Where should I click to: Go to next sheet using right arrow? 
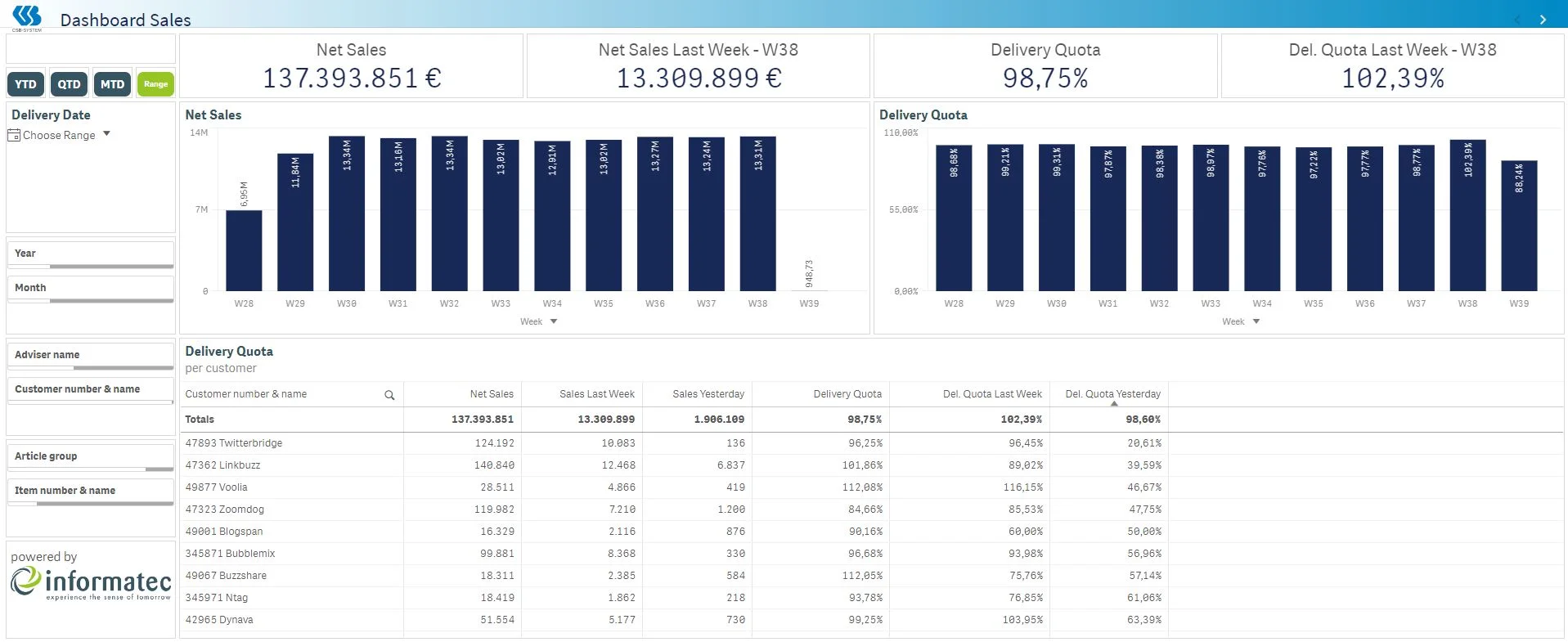pos(1543,20)
